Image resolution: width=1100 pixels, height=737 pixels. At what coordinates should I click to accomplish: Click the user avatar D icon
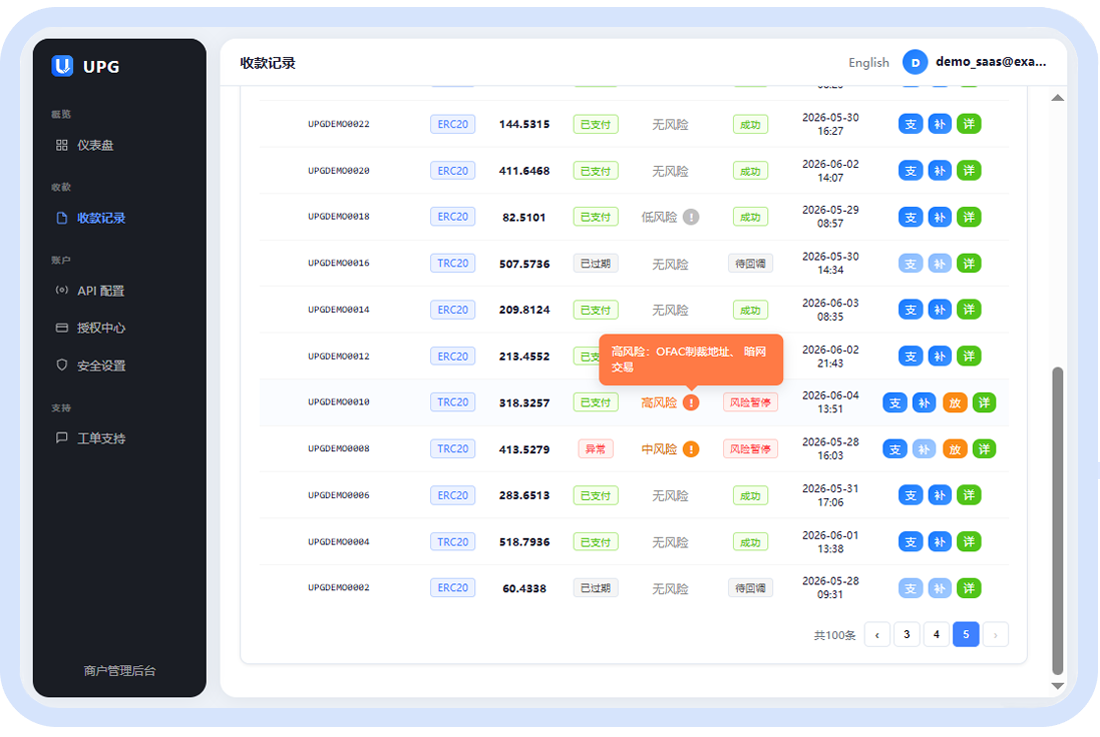(915, 62)
